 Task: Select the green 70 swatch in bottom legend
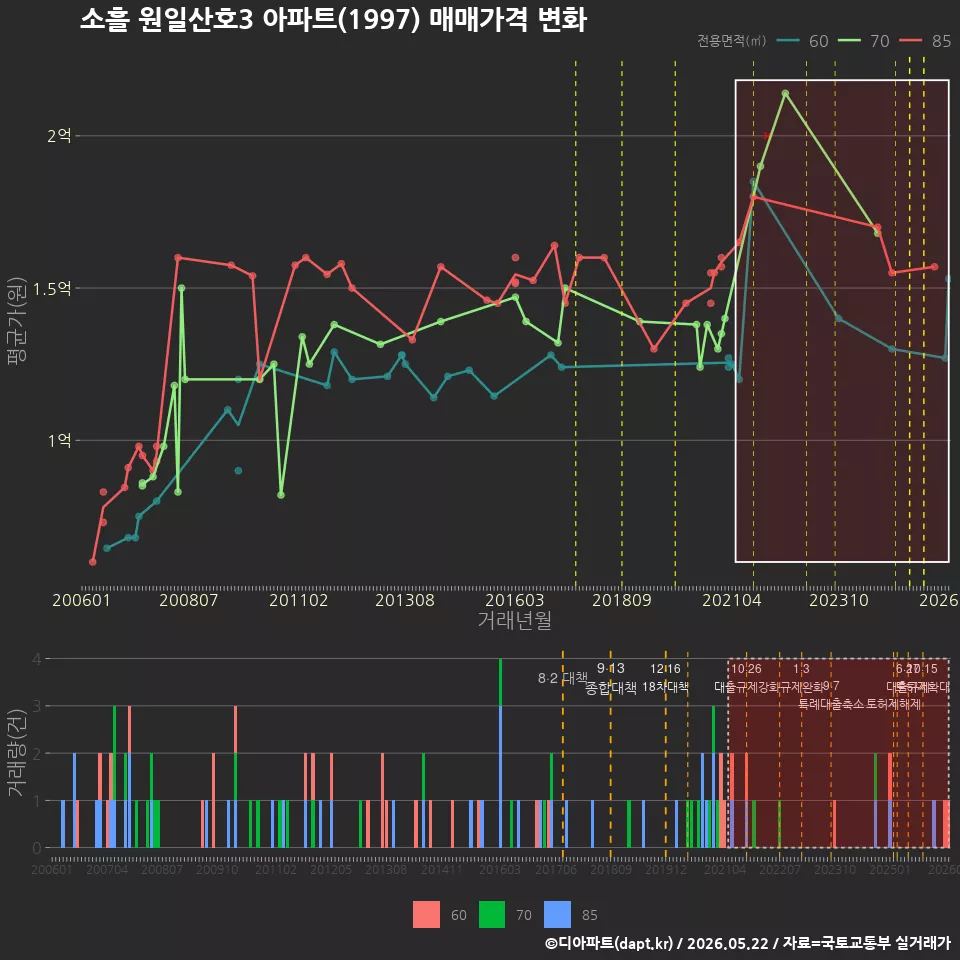pyautogui.click(x=492, y=915)
